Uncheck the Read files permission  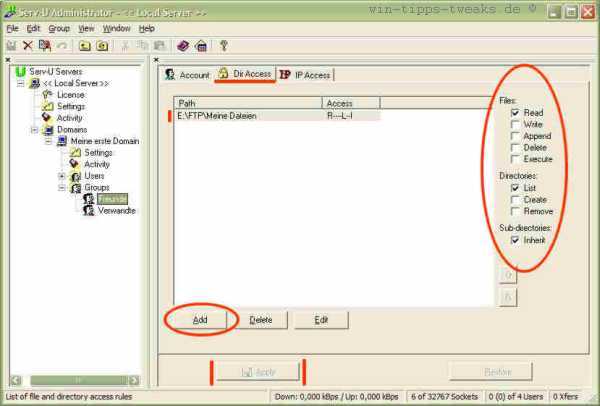(x=515, y=113)
